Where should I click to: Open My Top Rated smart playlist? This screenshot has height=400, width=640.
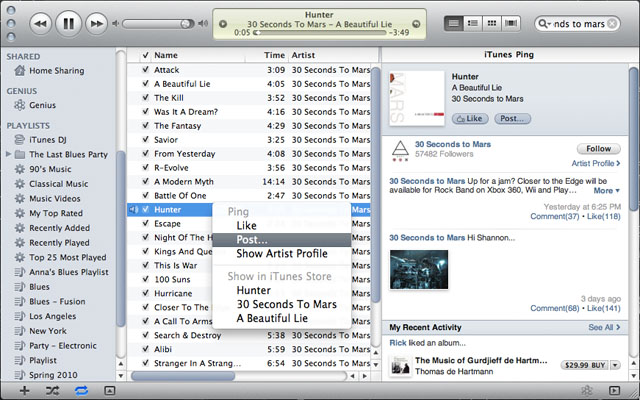tap(56, 213)
